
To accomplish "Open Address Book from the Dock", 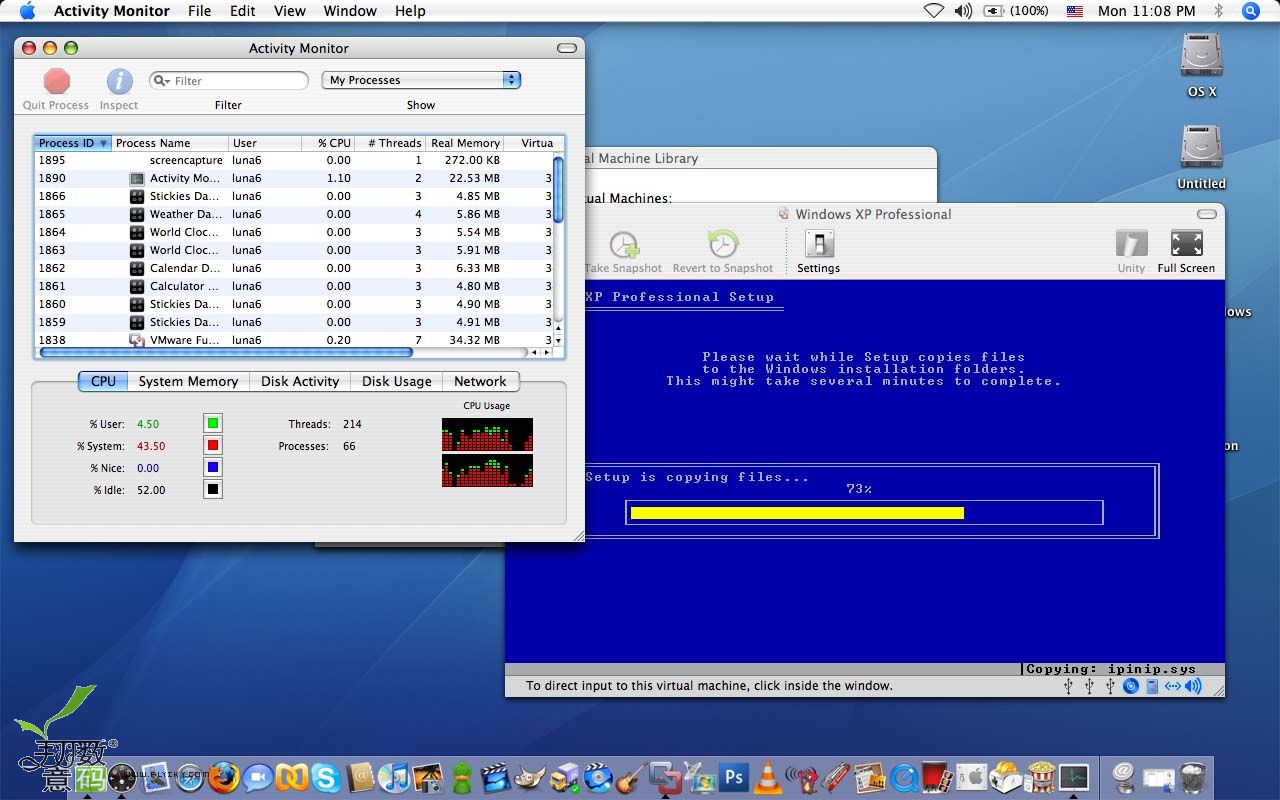I will point(361,777).
